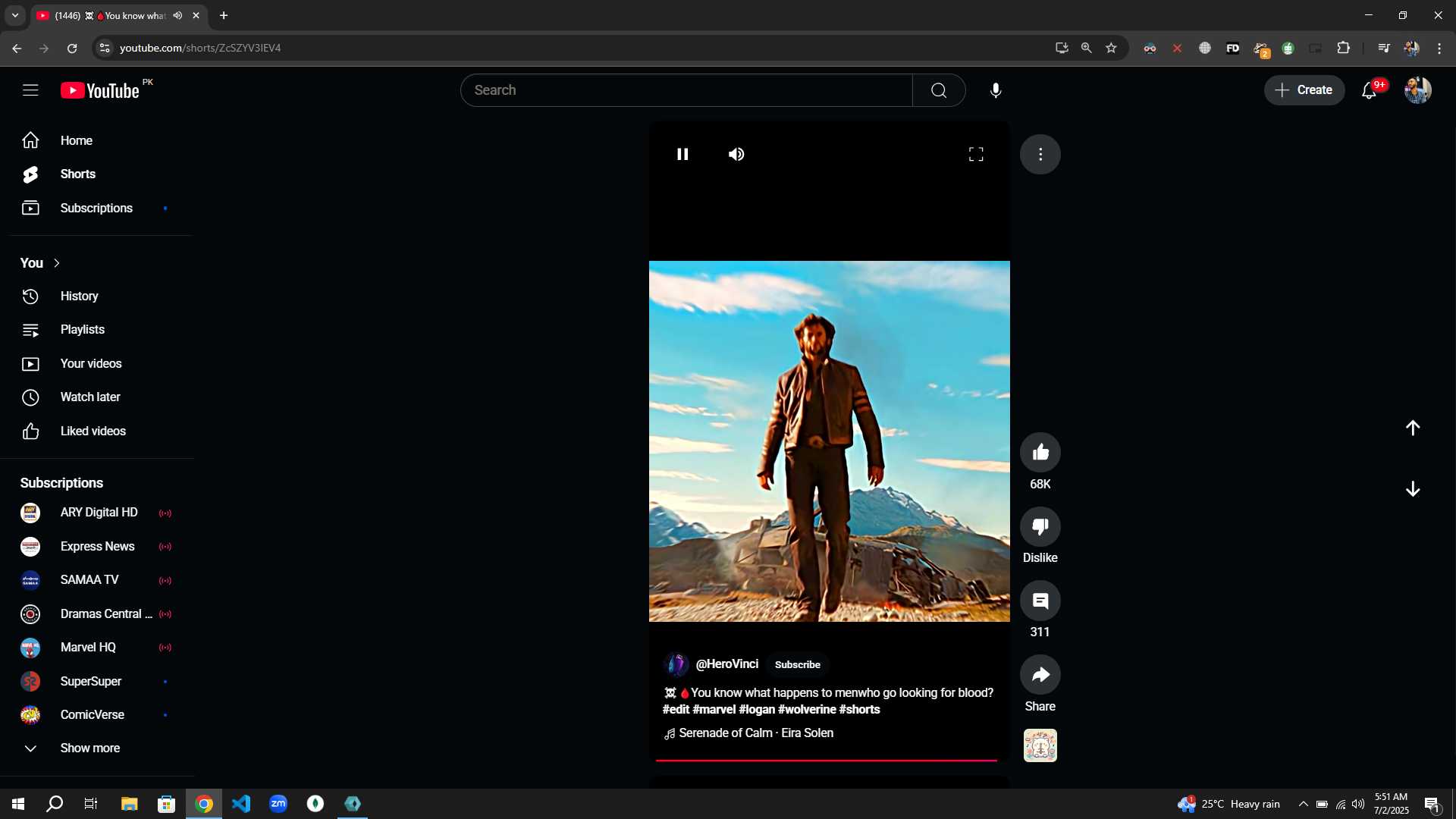
Task: Open Visual Studio Code from taskbar
Action: (x=241, y=804)
